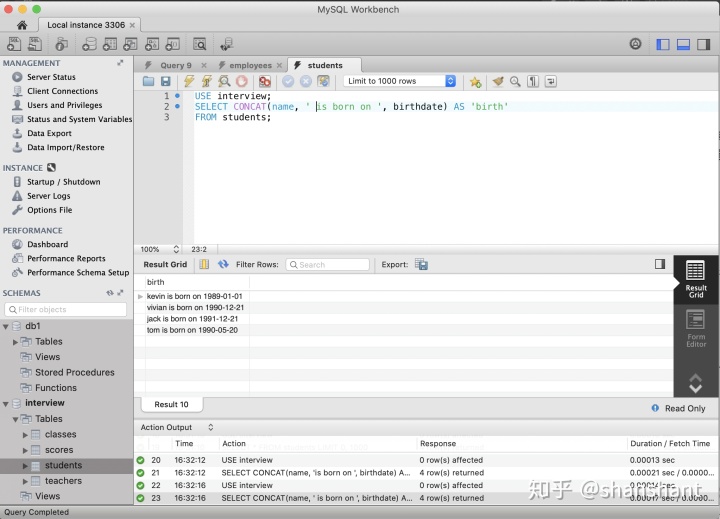Image resolution: width=720 pixels, height=519 pixels.
Task: Select the students query tab
Action: (x=325, y=65)
